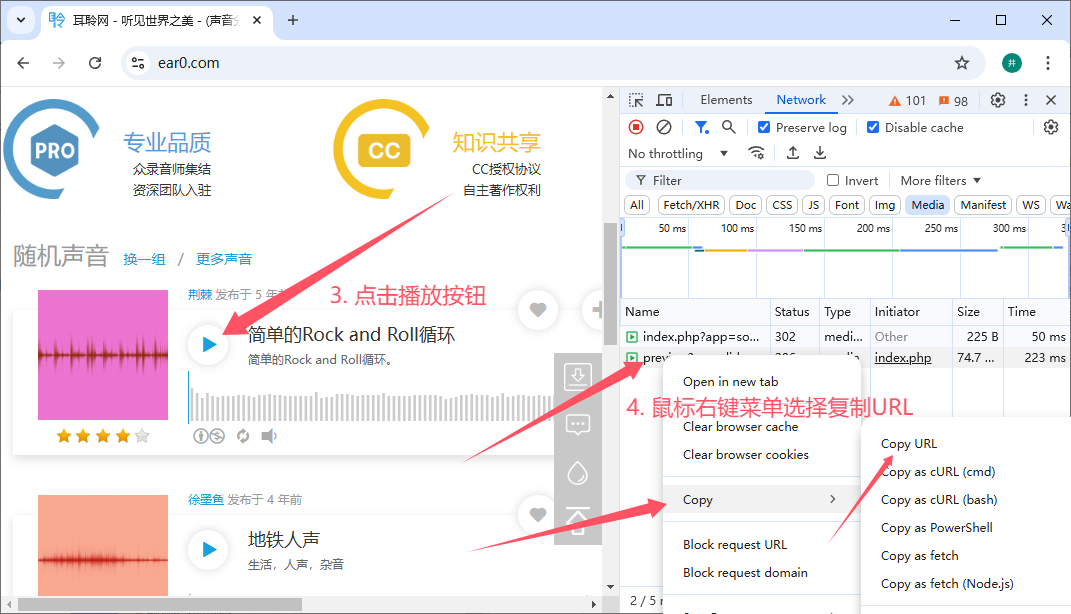Click the download icon in the floating sidebar

[577, 376]
